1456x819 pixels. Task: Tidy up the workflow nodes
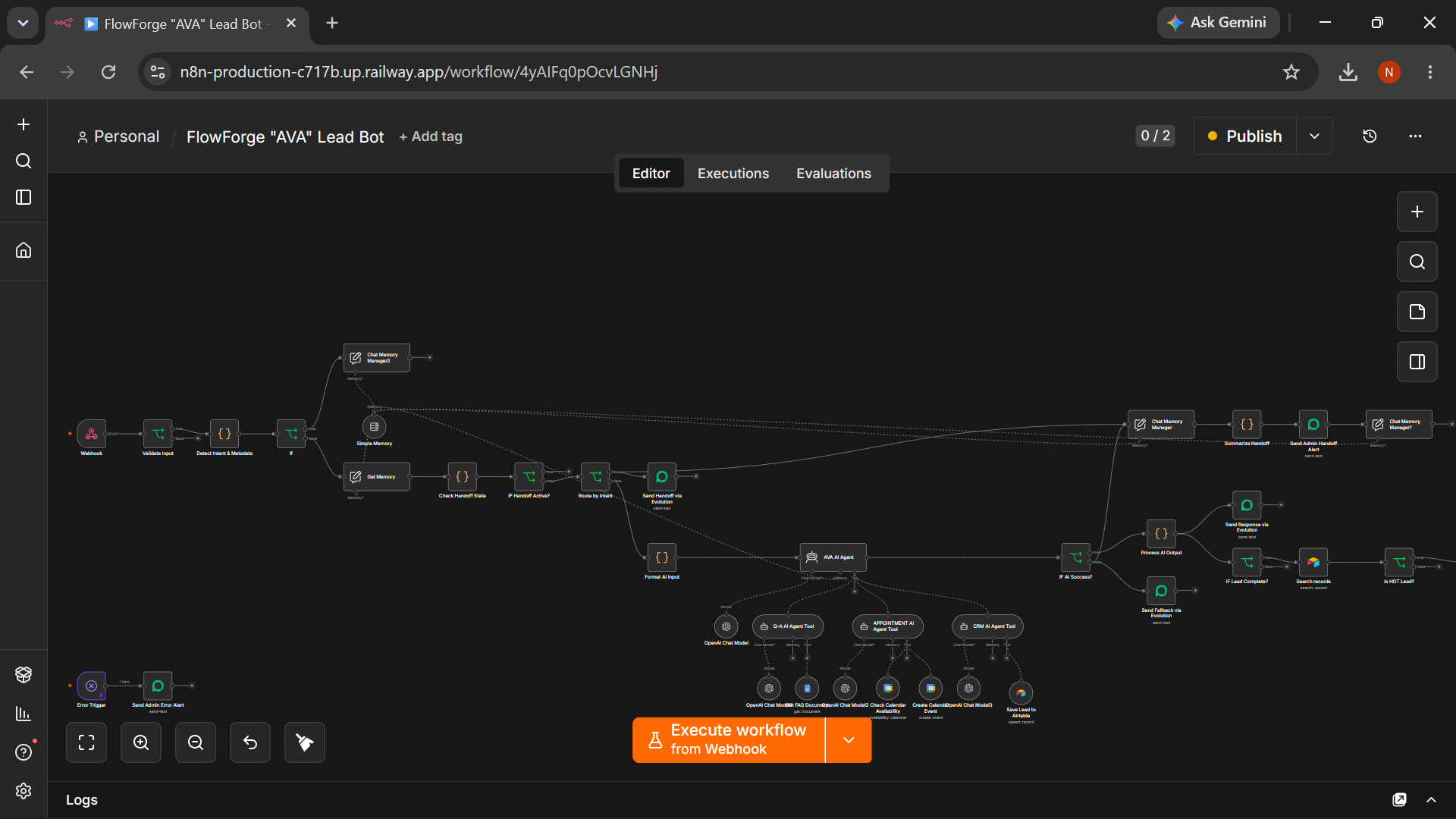coord(305,742)
